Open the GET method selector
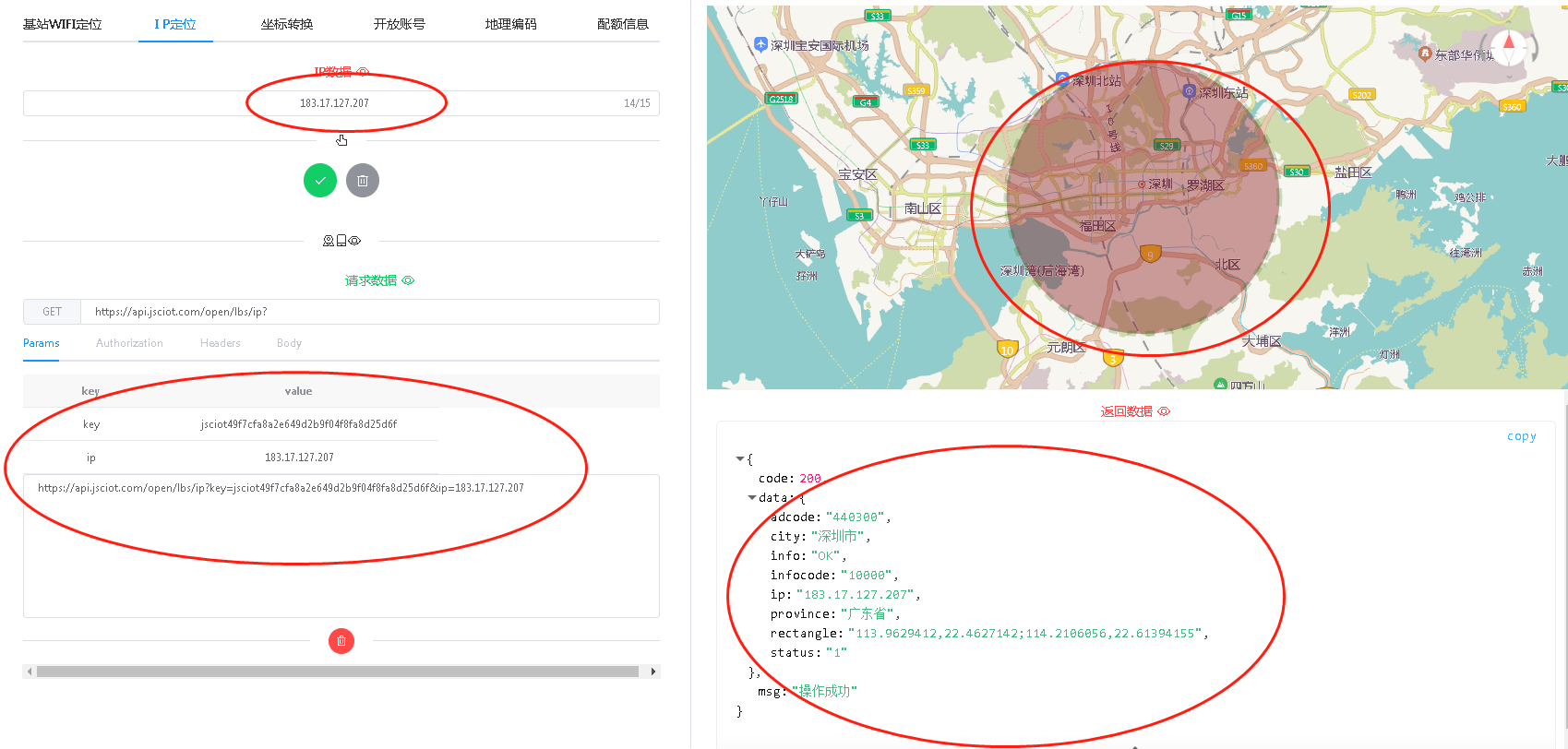 tap(52, 312)
